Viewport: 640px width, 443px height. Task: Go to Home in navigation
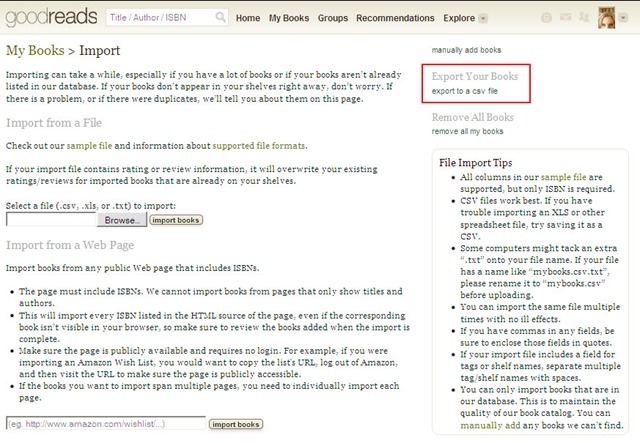tap(248, 18)
